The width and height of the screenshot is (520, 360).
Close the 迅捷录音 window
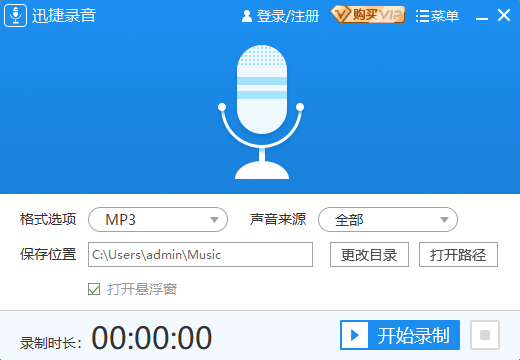[504, 15]
